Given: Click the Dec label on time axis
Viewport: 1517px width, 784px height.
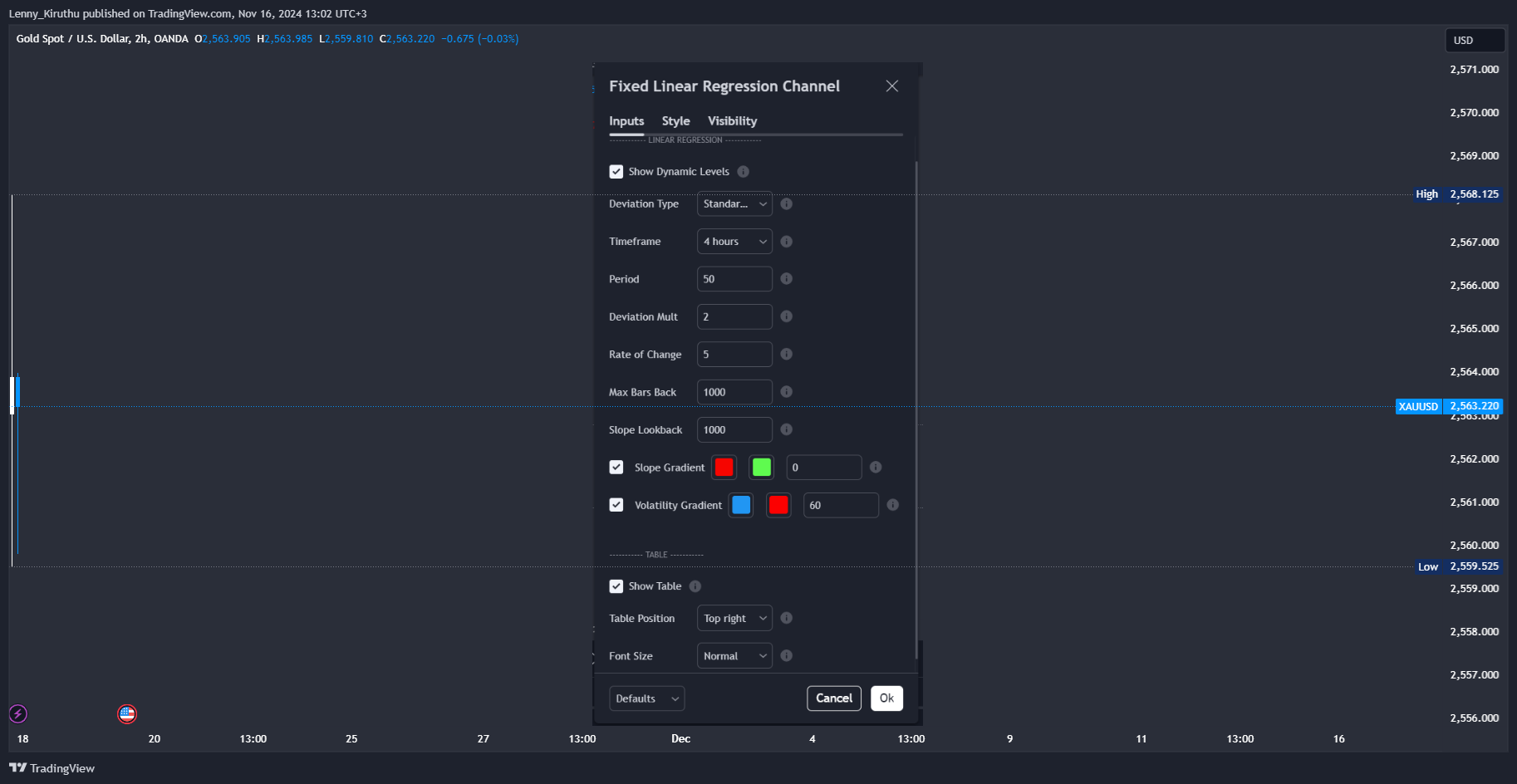Looking at the screenshot, I should (681, 738).
